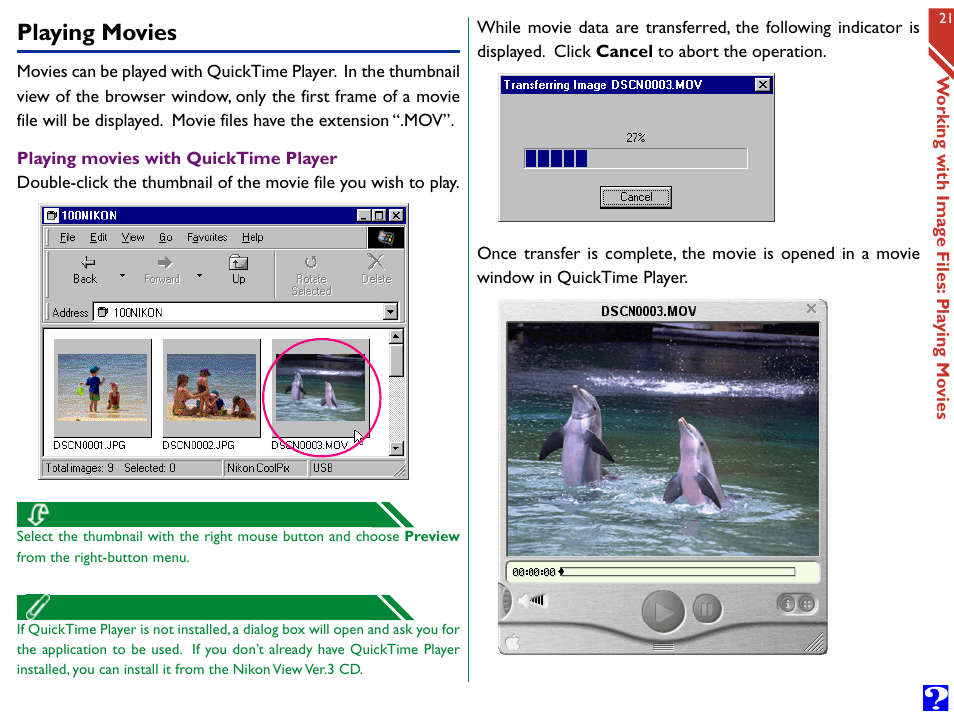The image size is (954, 716).
Task: Expand the Address bar dropdown
Action: click(x=390, y=312)
